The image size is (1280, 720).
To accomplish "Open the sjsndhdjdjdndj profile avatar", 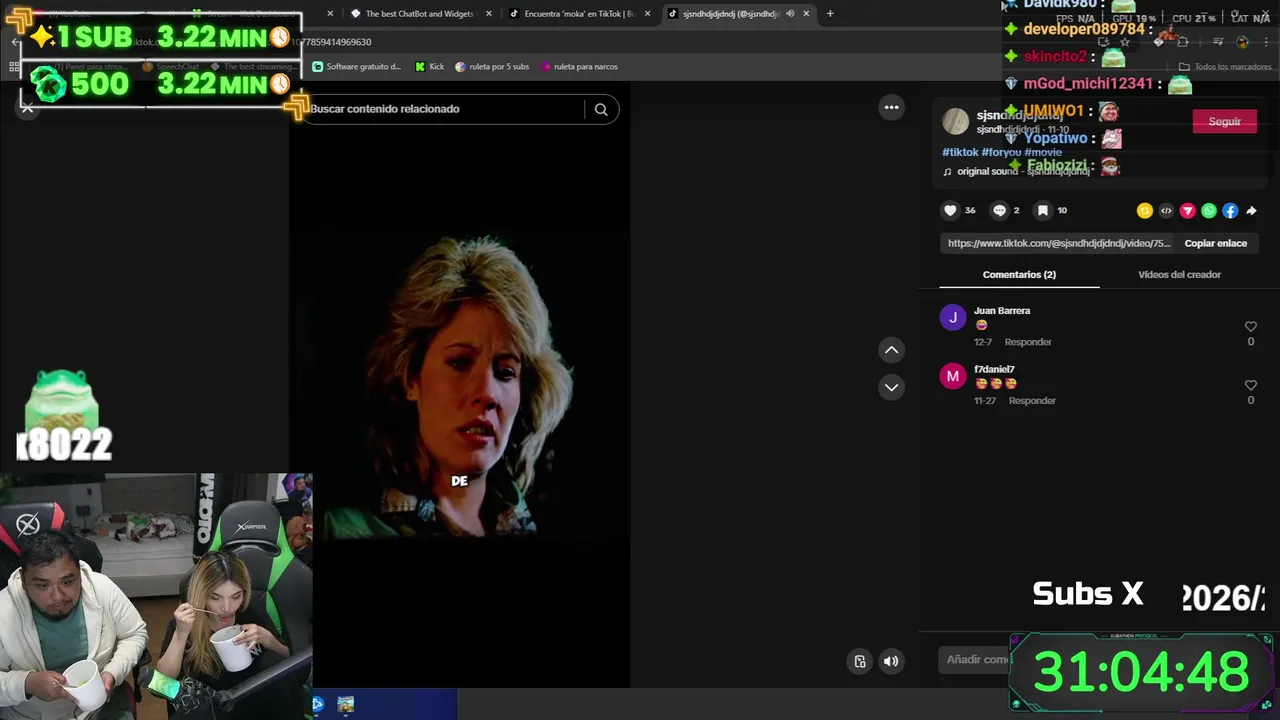I will coord(956,121).
